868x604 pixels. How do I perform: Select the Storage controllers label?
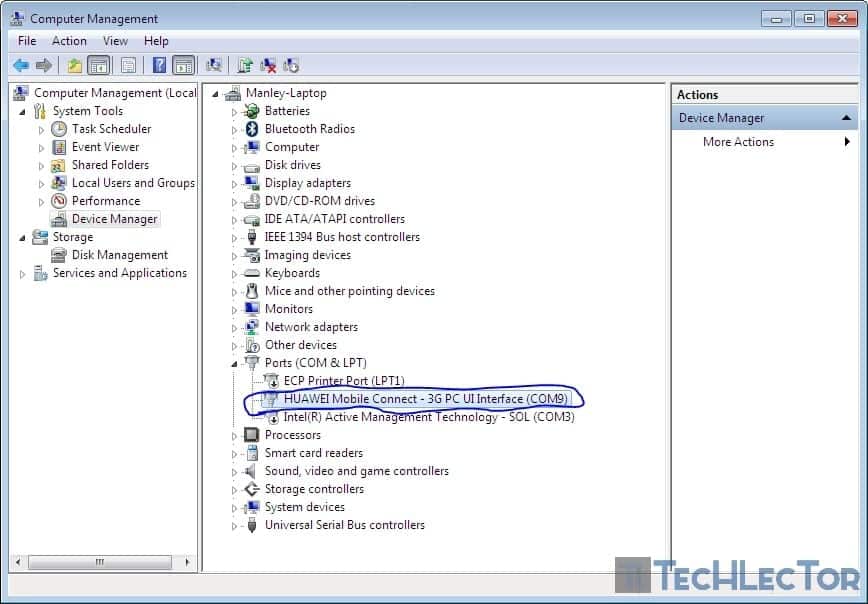314,489
